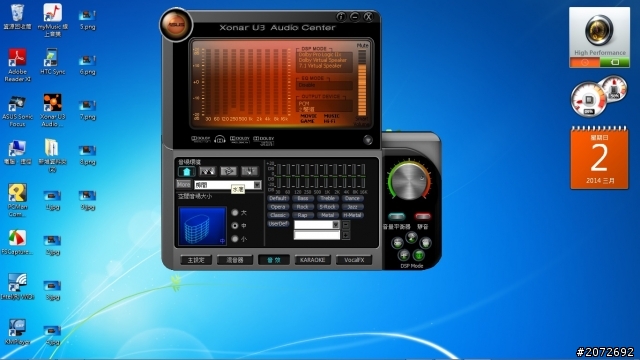Apply the Dance EQ preset
640x360 pixels.
(x=352, y=198)
